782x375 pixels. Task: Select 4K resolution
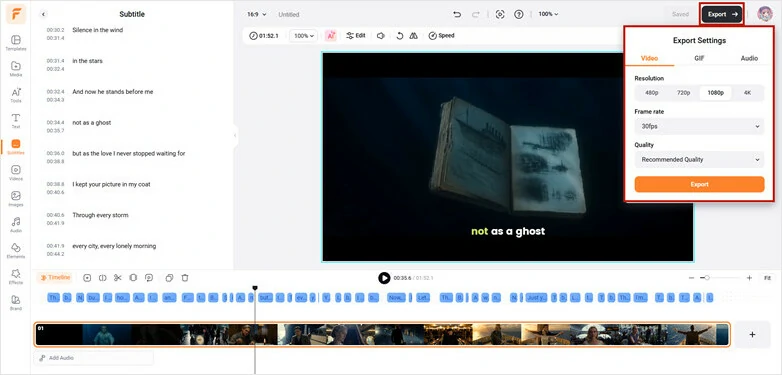pos(747,93)
